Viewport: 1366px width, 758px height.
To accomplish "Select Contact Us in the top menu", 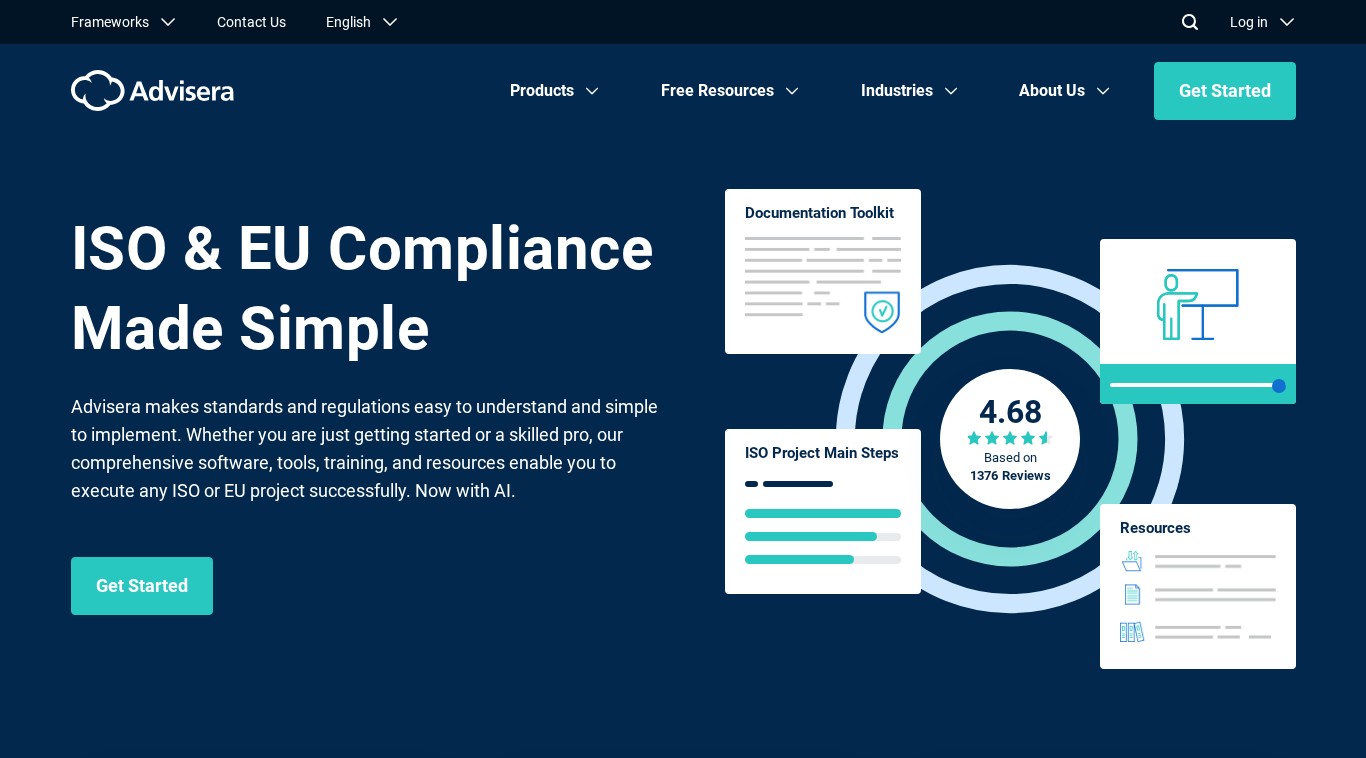I will click(251, 22).
